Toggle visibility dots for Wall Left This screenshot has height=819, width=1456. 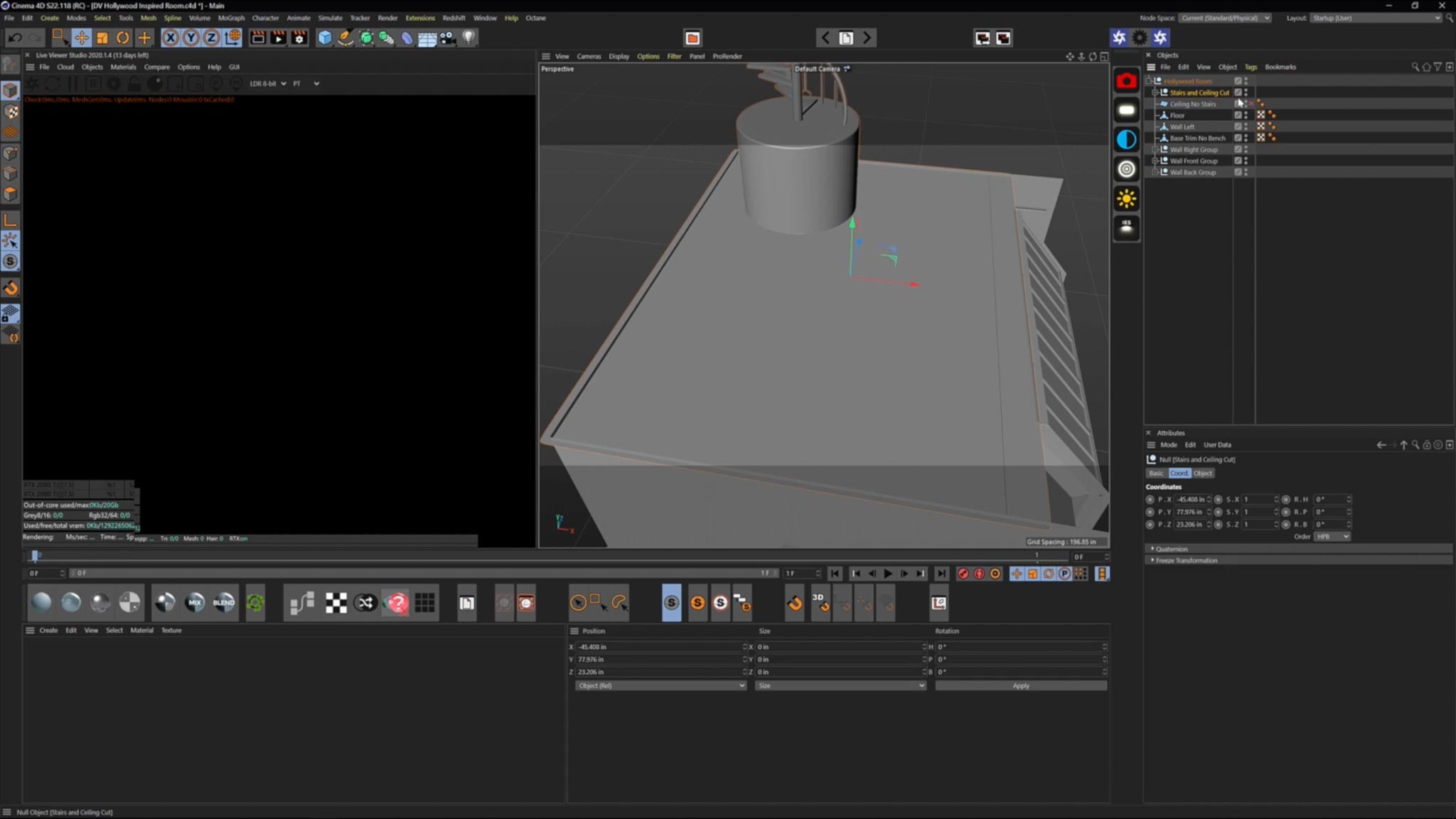tap(1246, 127)
